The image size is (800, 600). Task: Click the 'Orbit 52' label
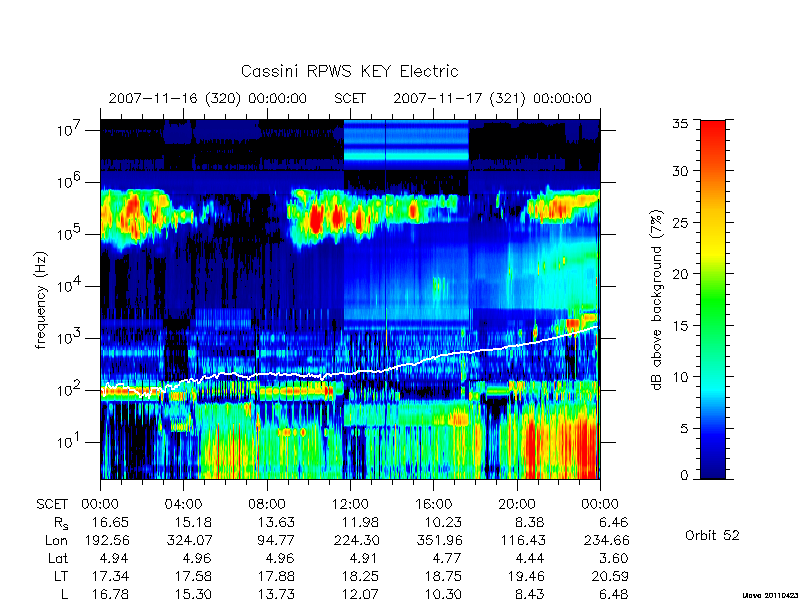712,535
